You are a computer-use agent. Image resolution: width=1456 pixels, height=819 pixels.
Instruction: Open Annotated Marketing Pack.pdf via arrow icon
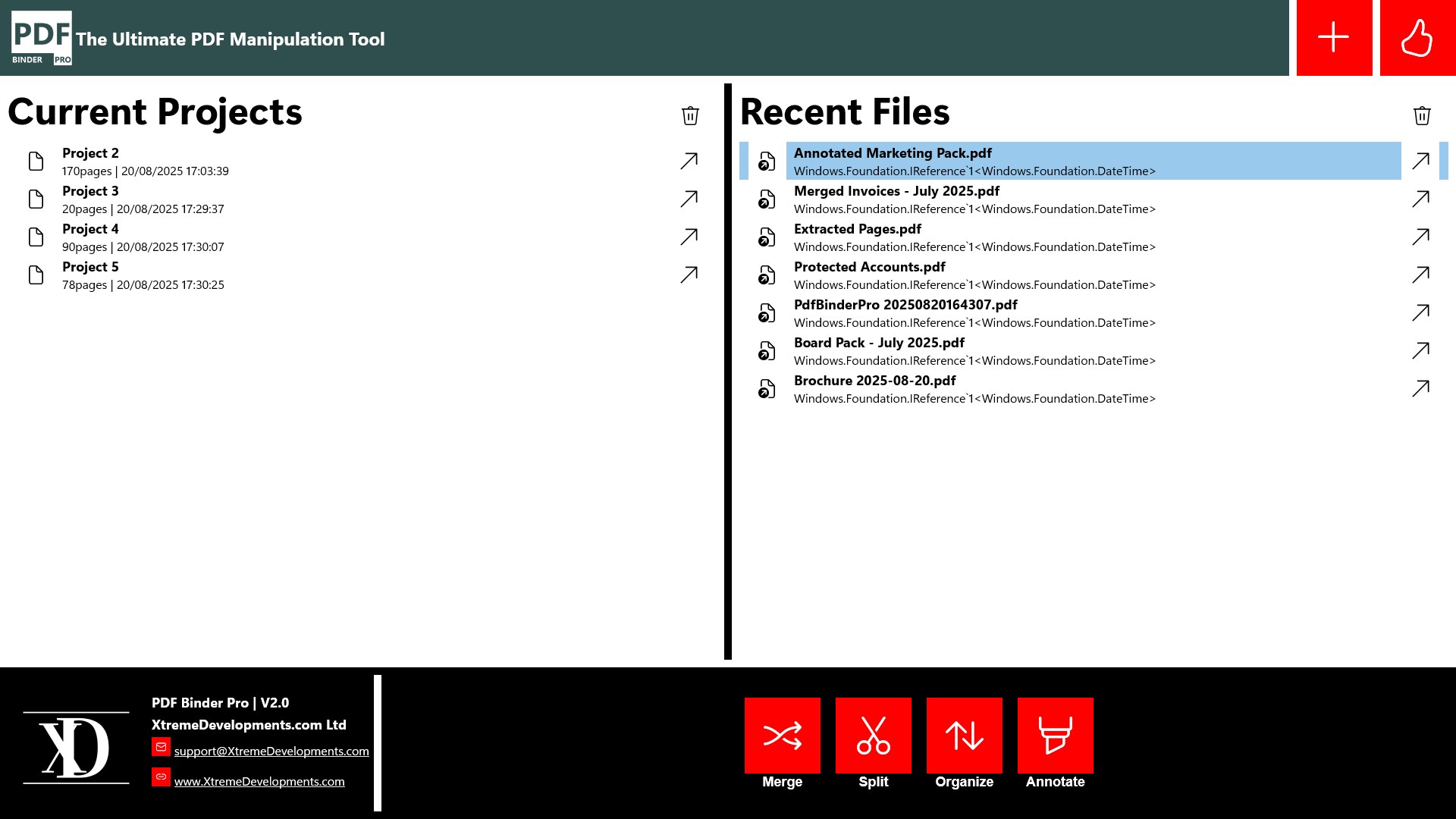(x=1422, y=161)
